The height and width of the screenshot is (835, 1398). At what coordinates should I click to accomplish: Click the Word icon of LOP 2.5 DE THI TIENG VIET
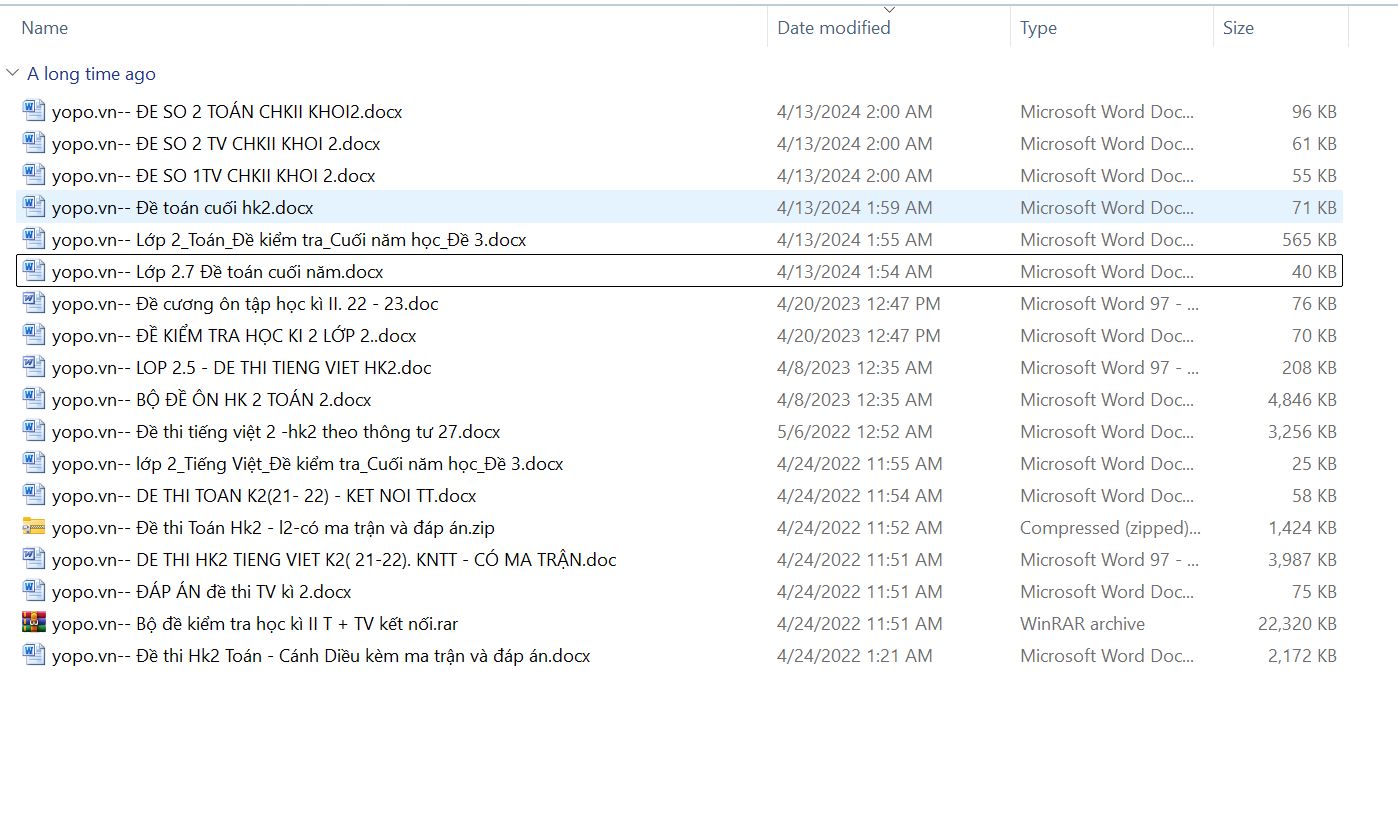[x=34, y=367]
